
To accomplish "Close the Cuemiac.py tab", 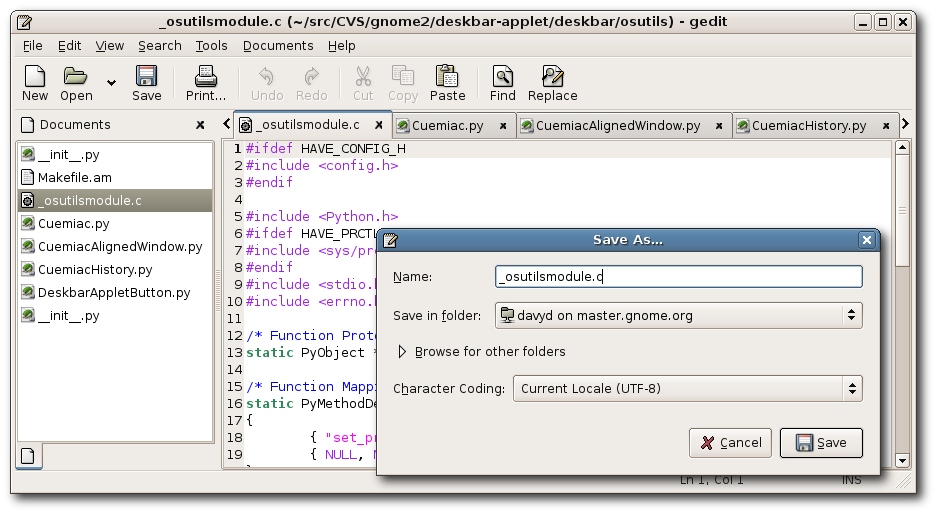I will [503, 126].
